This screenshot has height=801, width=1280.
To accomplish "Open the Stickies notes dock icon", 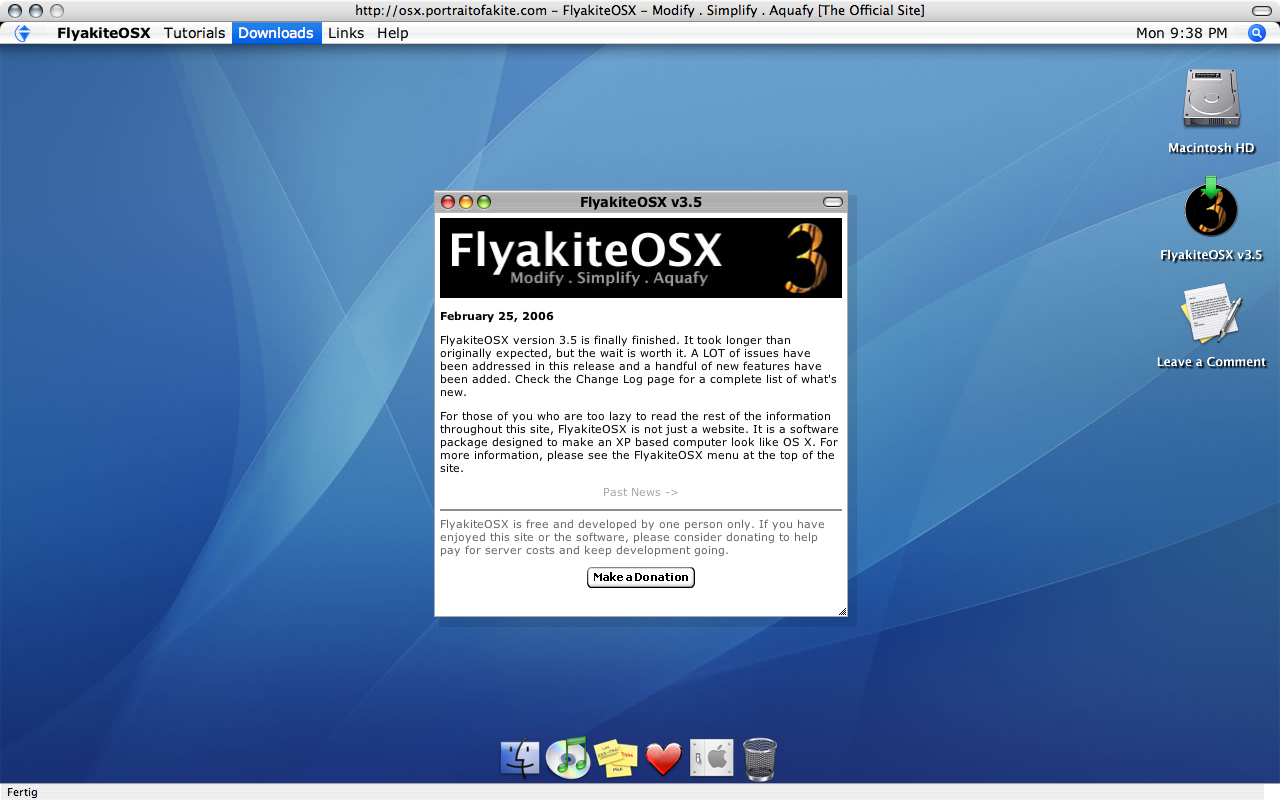I will point(615,759).
